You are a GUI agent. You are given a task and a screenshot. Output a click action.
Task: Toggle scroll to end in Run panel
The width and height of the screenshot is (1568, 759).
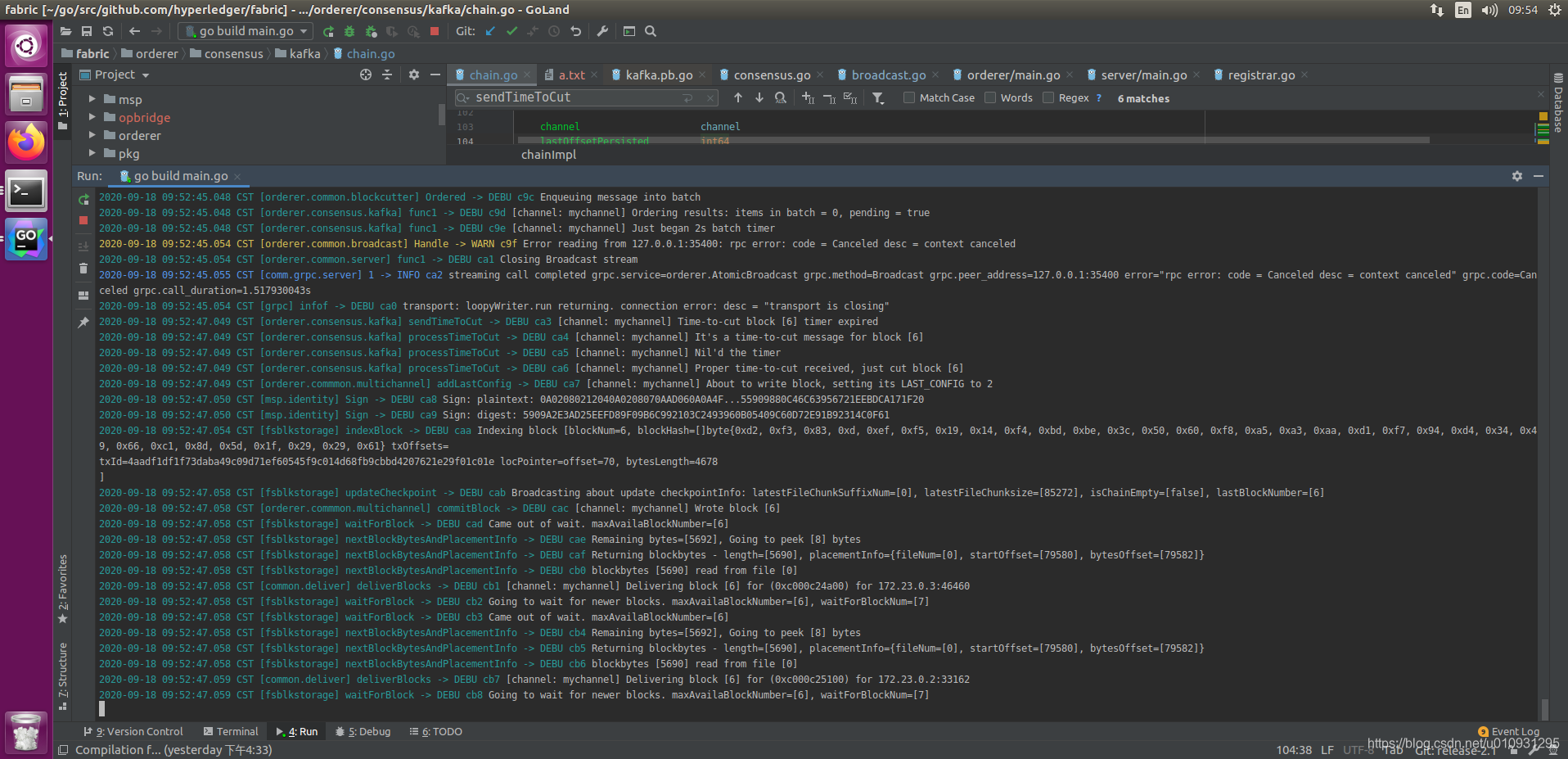[x=83, y=247]
